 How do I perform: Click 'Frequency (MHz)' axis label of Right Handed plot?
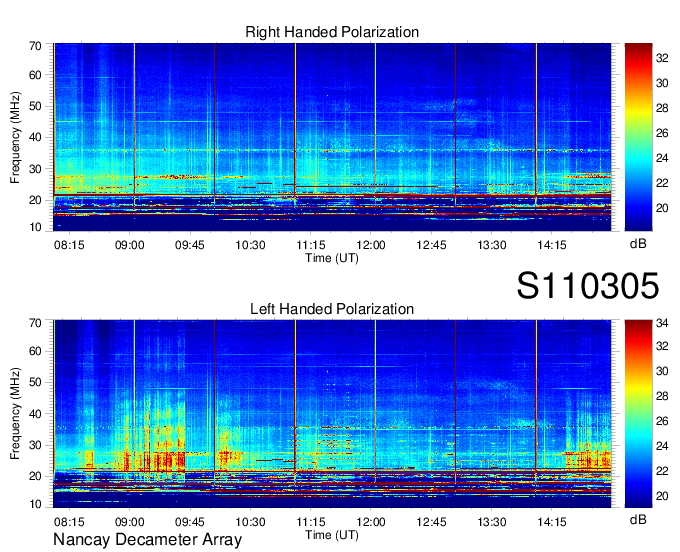(x=15, y=137)
